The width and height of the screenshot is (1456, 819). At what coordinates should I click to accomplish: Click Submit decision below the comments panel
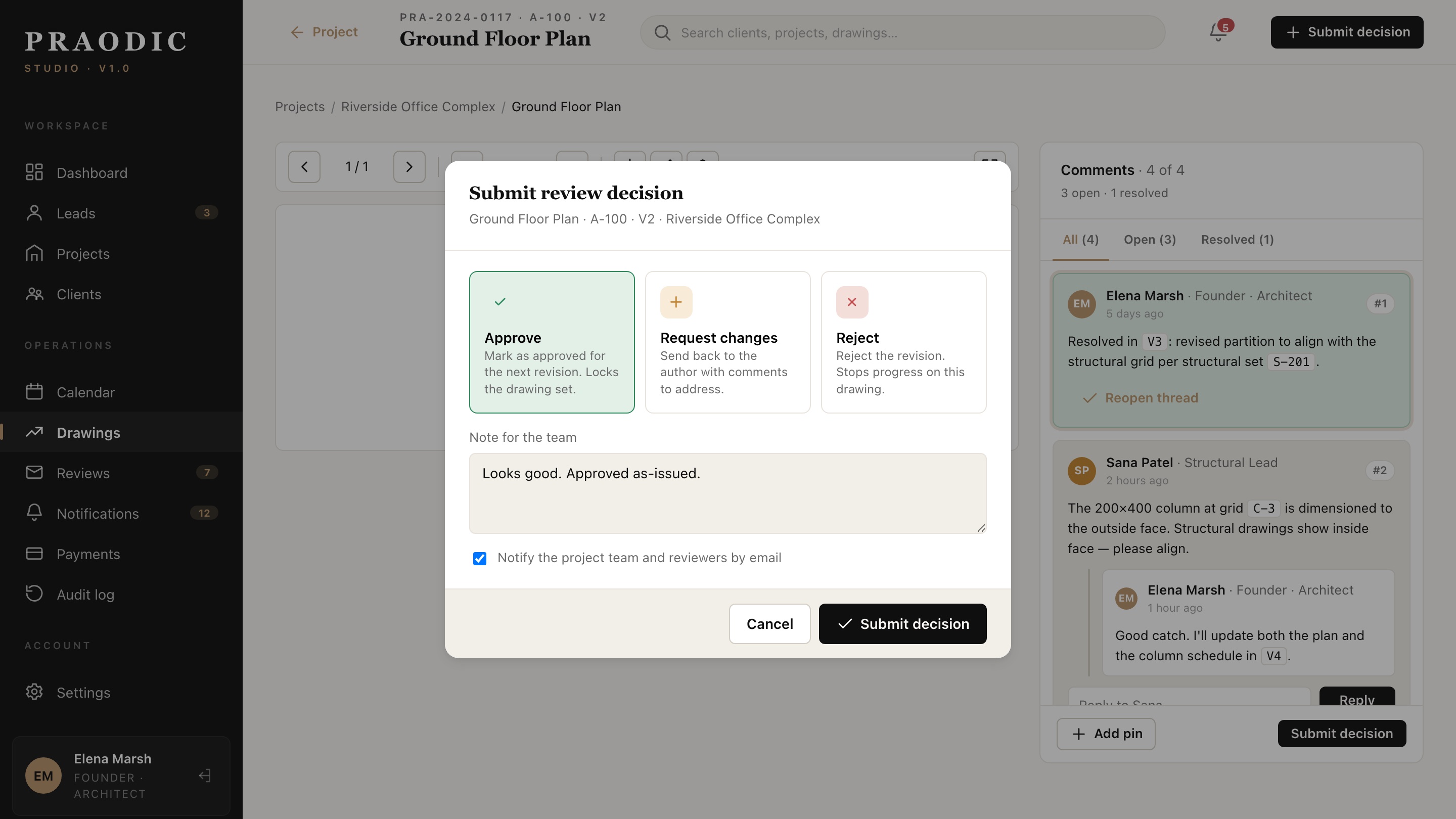point(1342,733)
